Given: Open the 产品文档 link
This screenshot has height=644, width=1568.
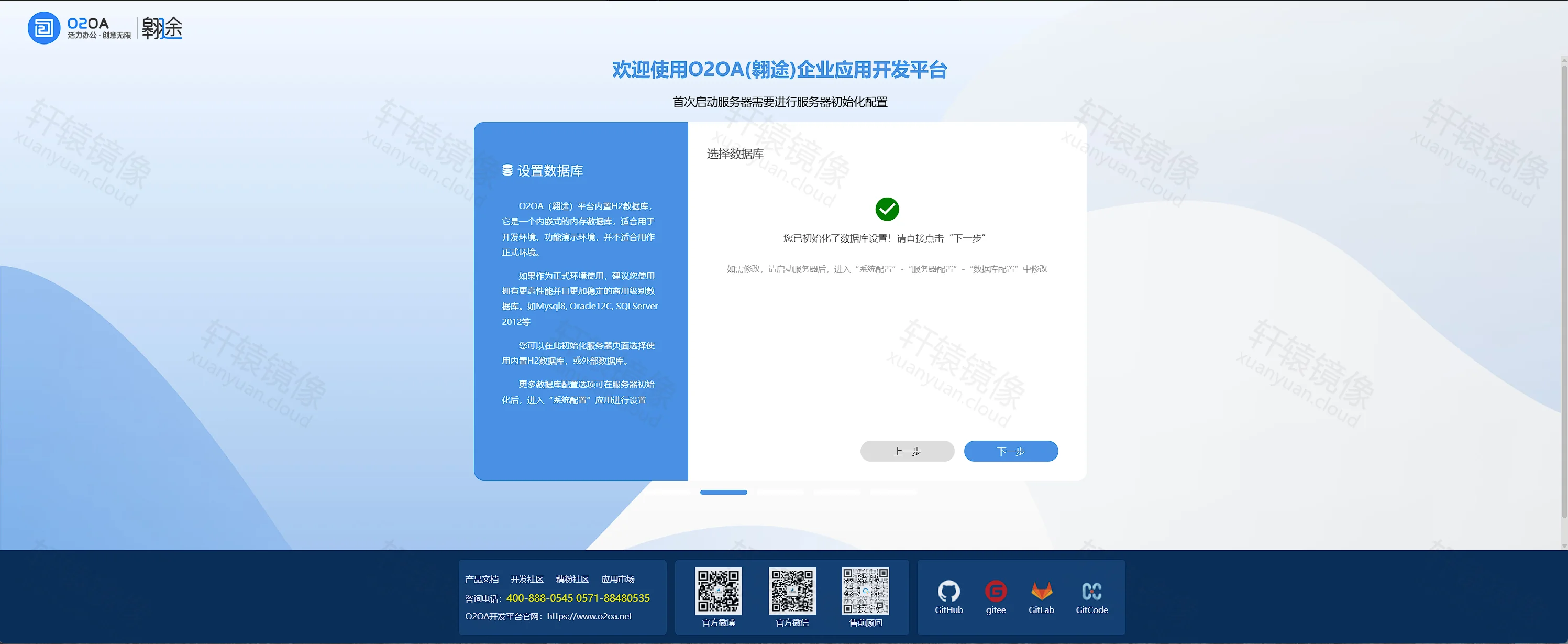Looking at the screenshot, I should [x=481, y=579].
